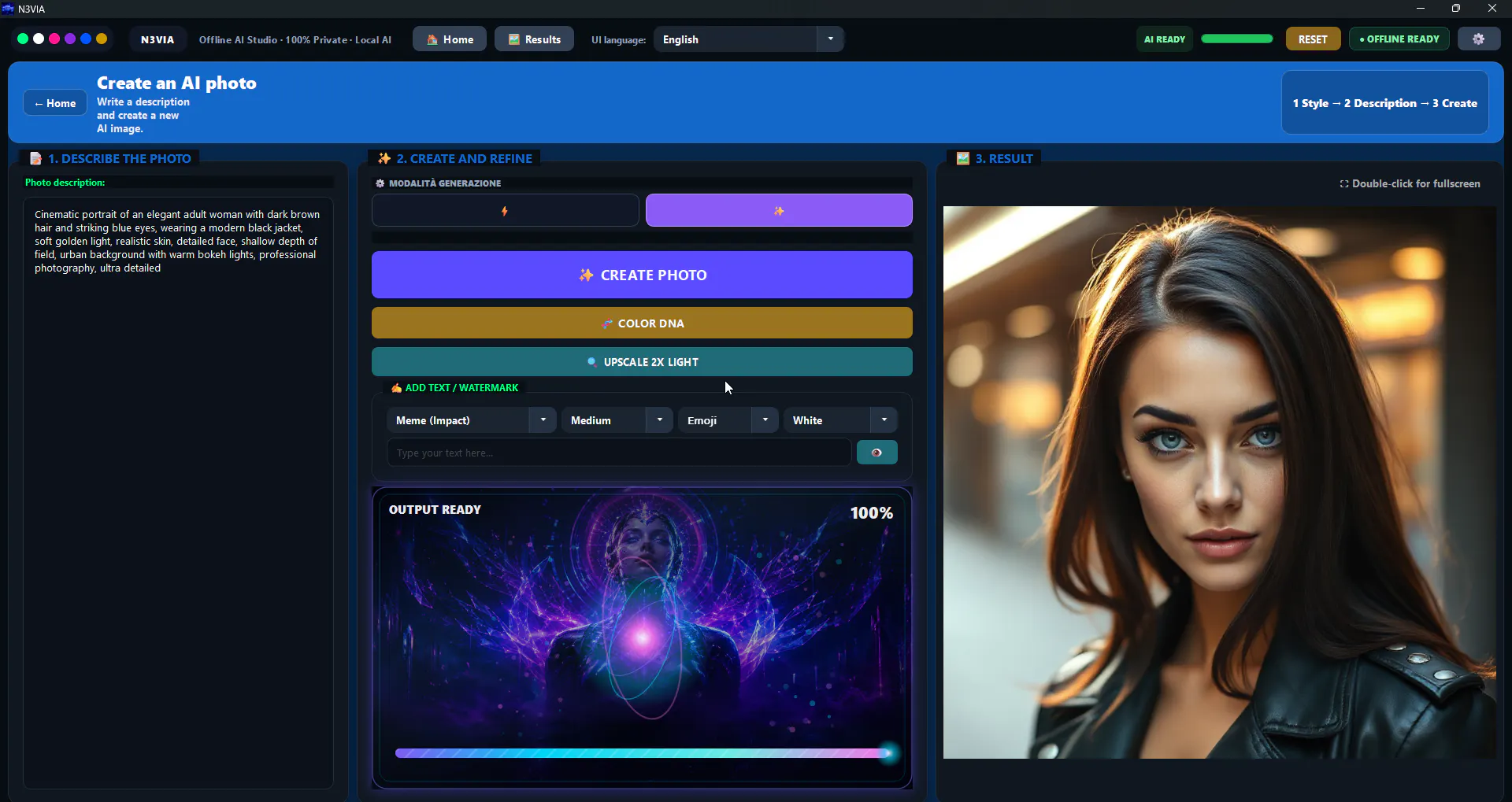Click the 100% output progress value
1512x802 pixels.
pos(872,513)
